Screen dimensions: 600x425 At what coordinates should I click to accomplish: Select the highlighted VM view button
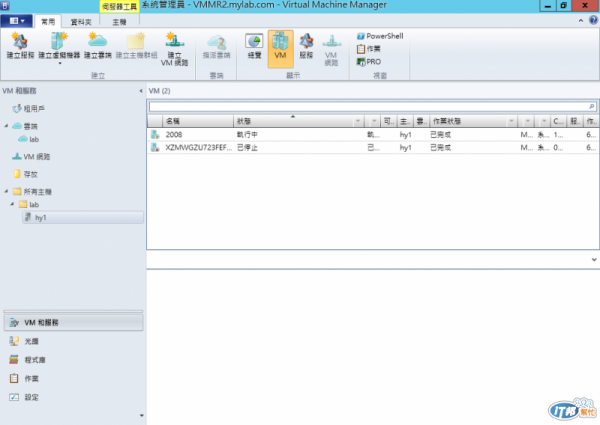click(280, 49)
